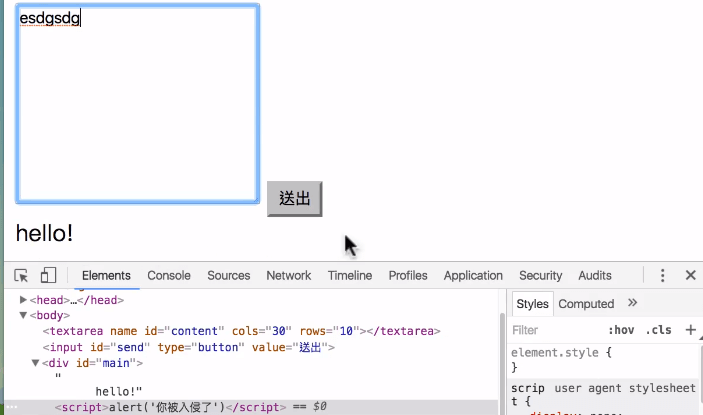This screenshot has width=703, height=415.
Task: Click user agent stylesheet label
Action: (625, 388)
